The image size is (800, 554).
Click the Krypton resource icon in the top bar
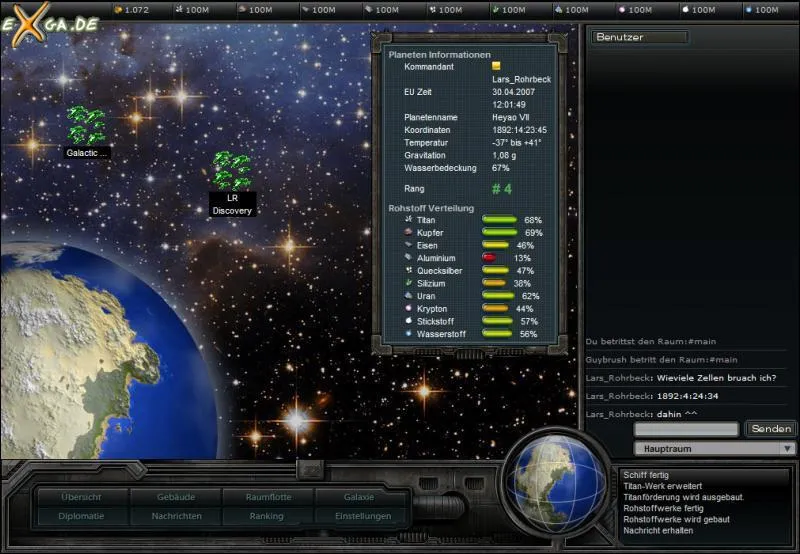click(x=622, y=10)
